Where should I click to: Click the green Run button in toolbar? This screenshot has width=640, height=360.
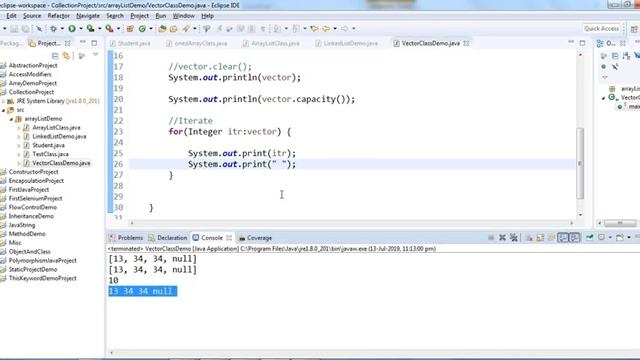[x=72, y=29]
